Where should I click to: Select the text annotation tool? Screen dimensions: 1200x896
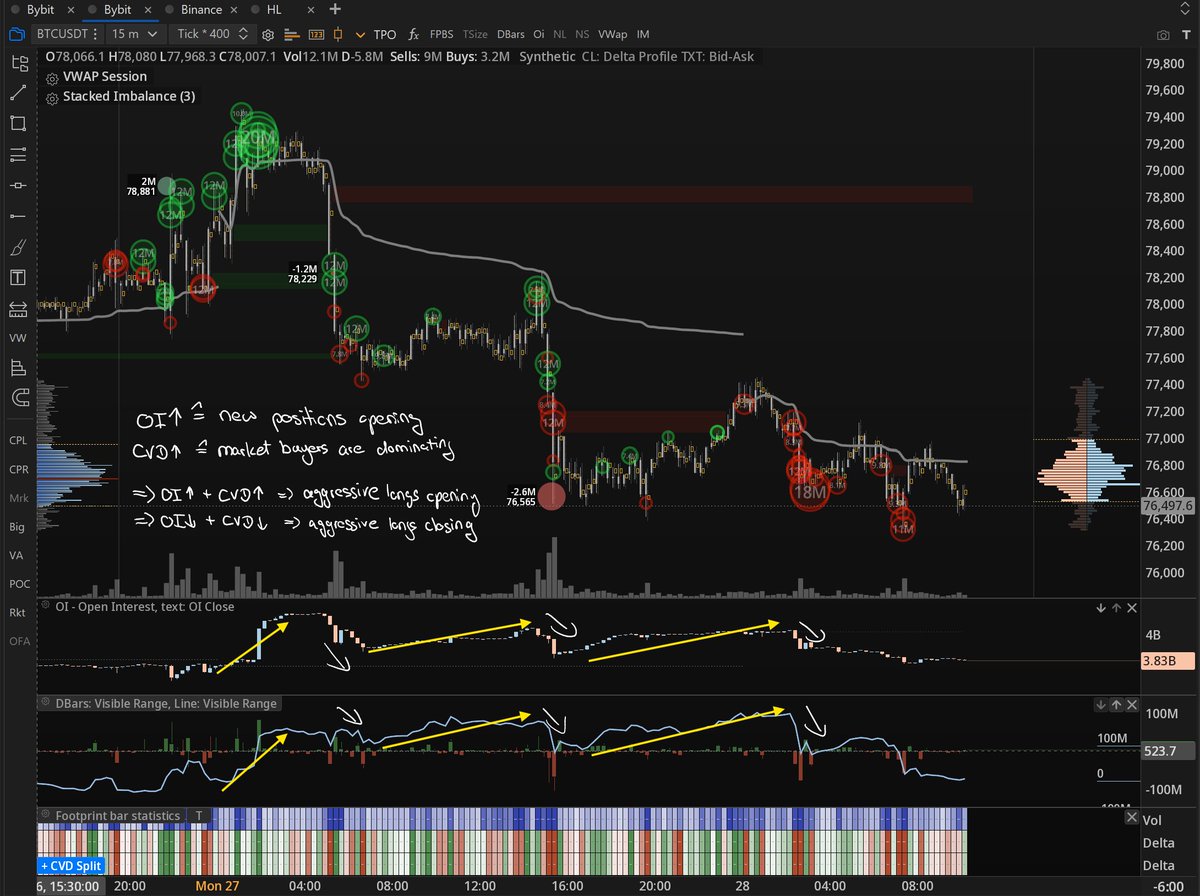point(19,277)
